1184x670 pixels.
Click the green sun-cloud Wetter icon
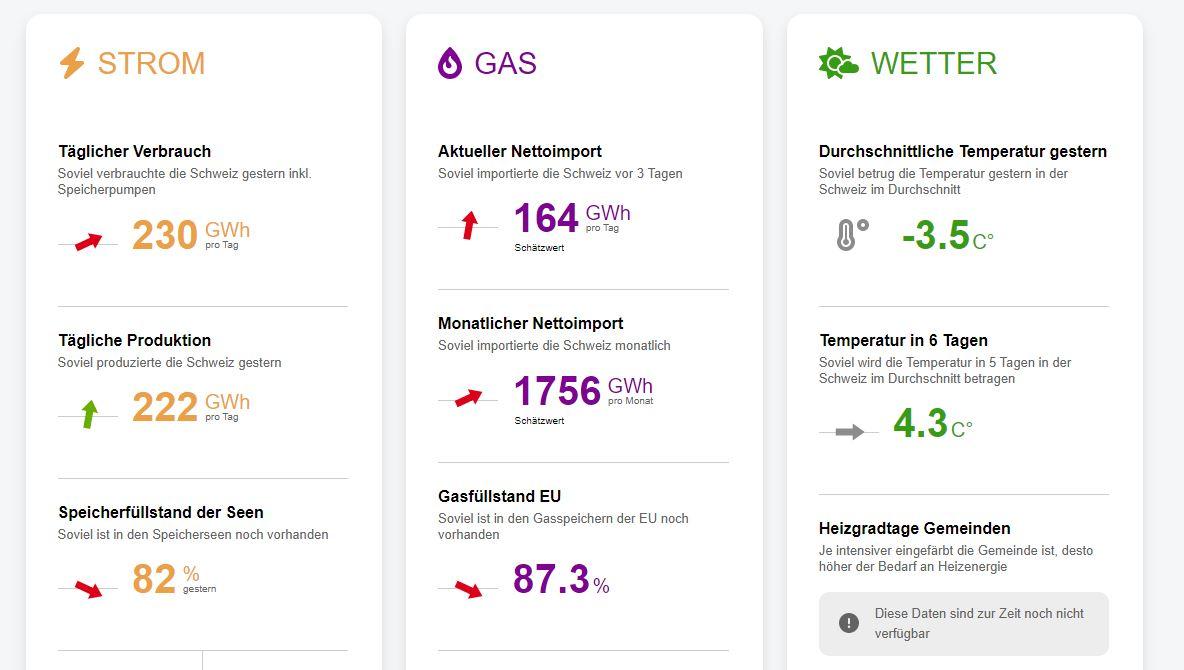pos(838,63)
